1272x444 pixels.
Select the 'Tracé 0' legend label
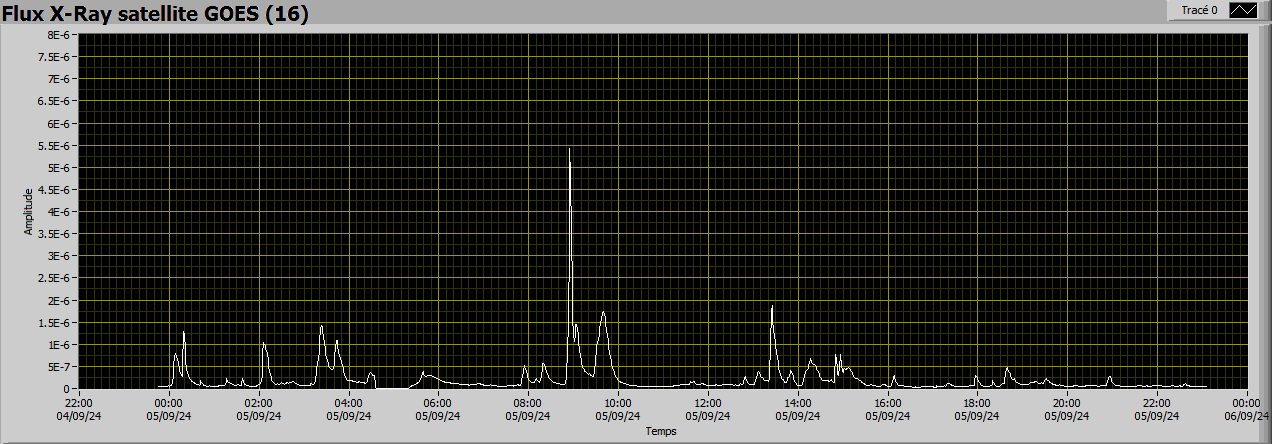coord(1199,10)
